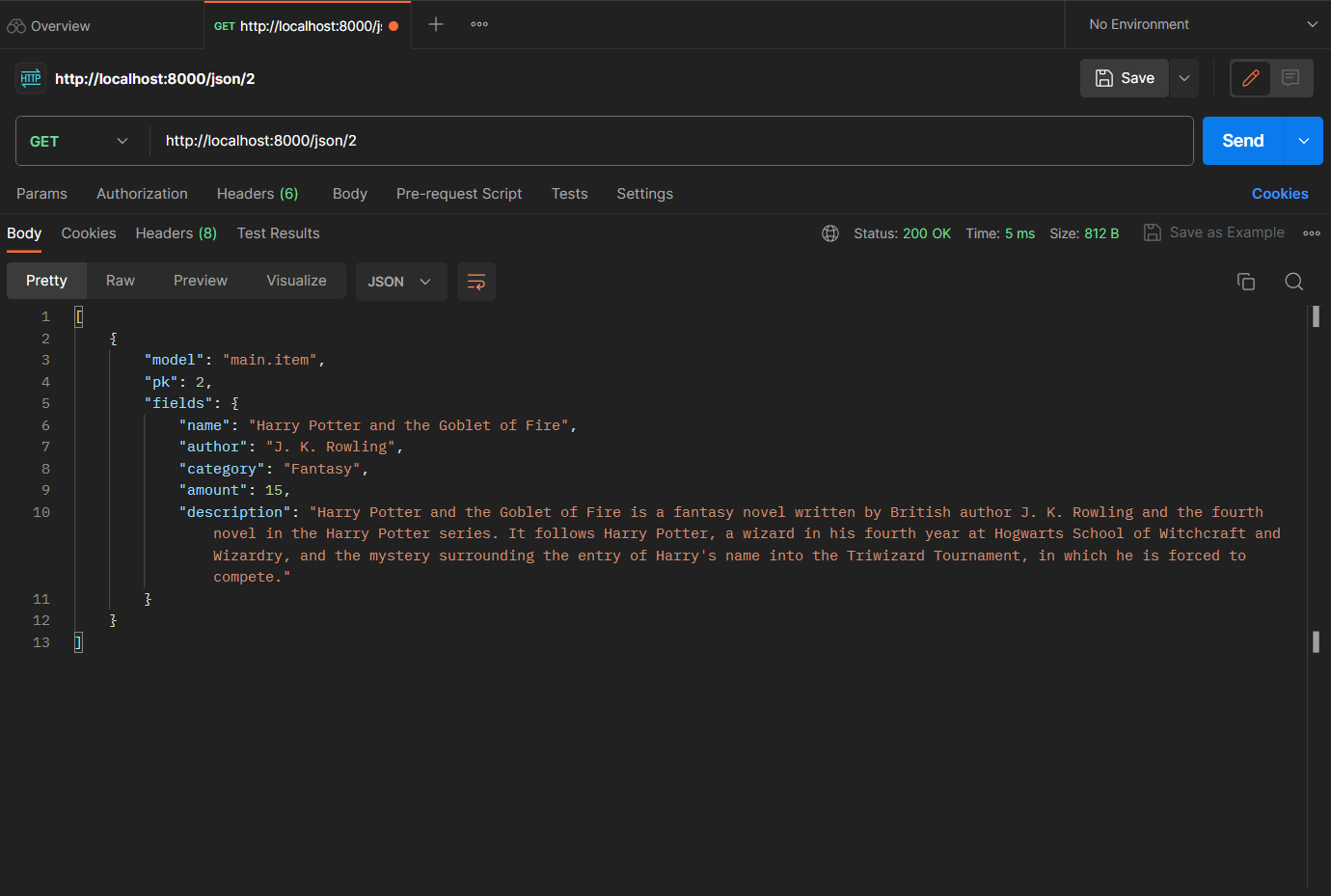Click the "description" key
Image resolution: width=1331 pixels, height=896 pixels.
click(x=235, y=512)
